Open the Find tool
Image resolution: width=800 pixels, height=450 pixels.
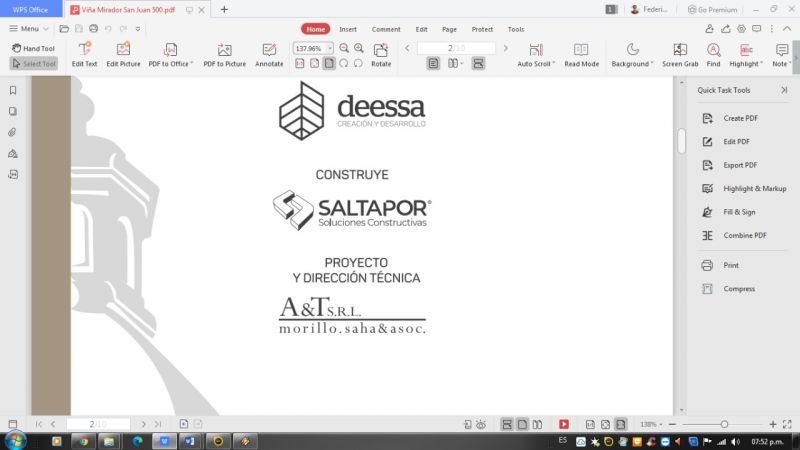coord(713,55)
